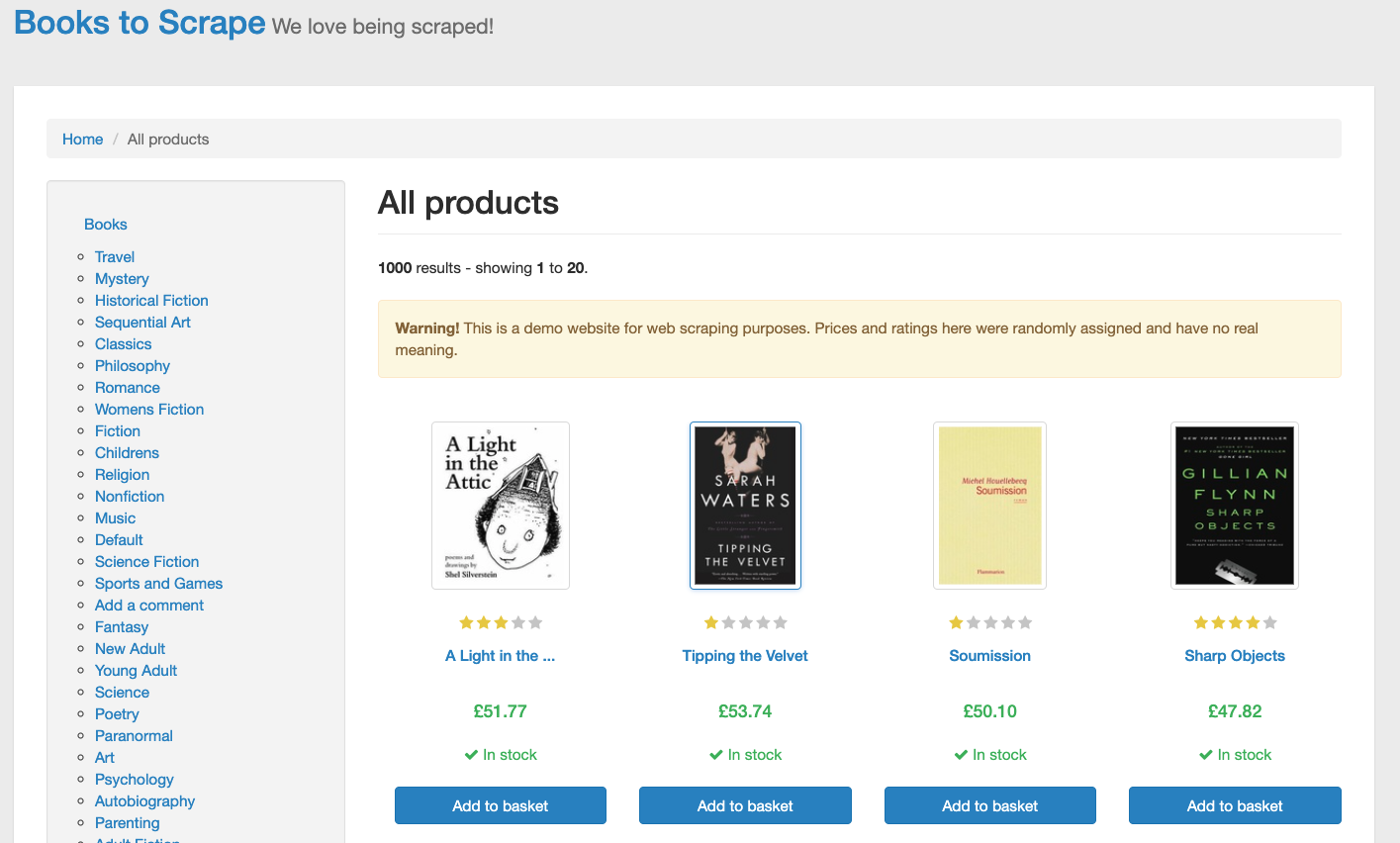The height and width of the screenshot is (843, 1400).
Task: Click the star rating beneath Soumission
Action: [x=989, y=622]
